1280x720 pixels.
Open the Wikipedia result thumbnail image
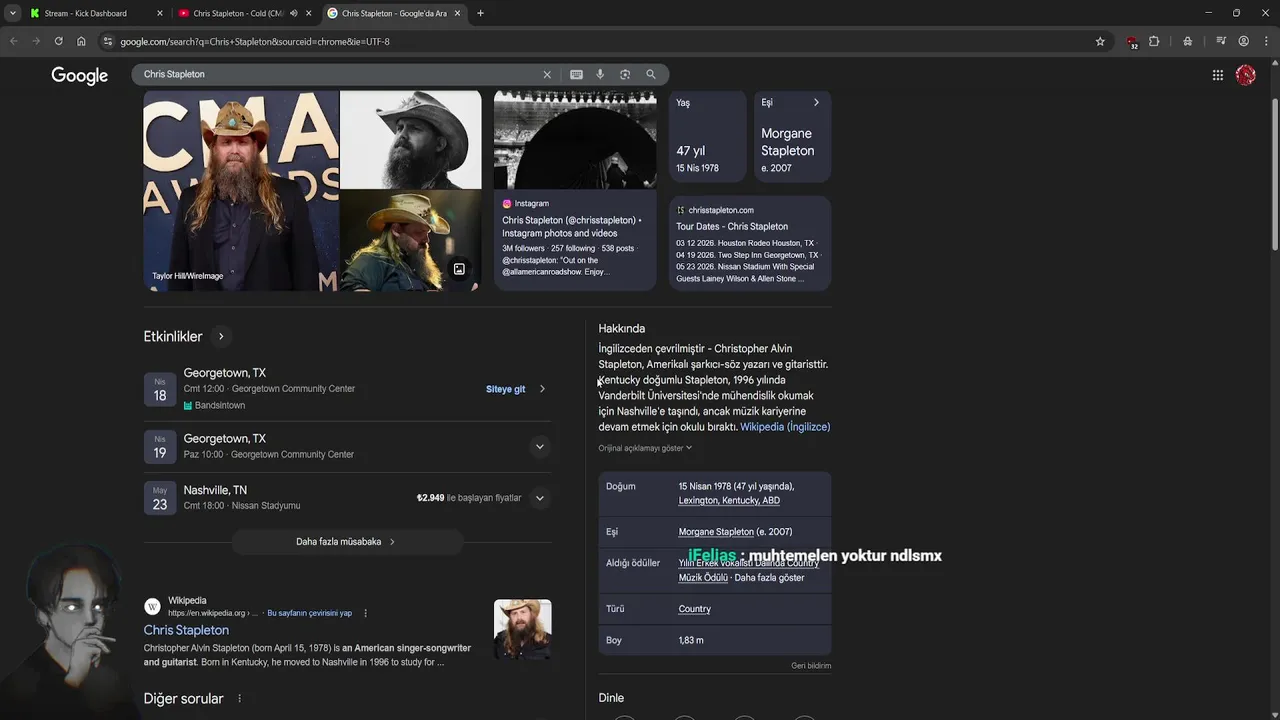tap(522, 630)
